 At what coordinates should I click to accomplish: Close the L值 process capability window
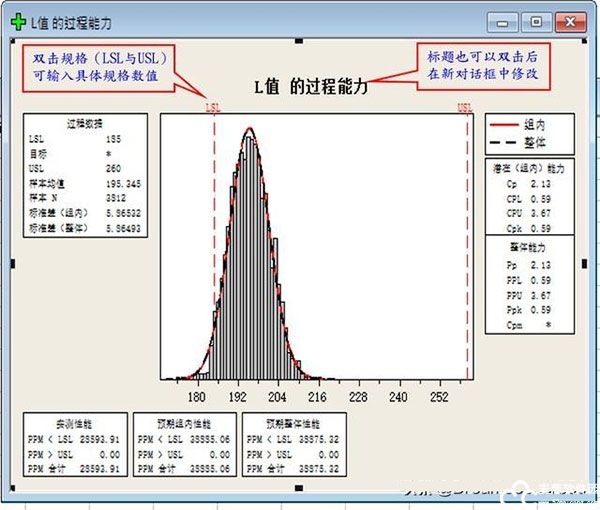point(571,23)
